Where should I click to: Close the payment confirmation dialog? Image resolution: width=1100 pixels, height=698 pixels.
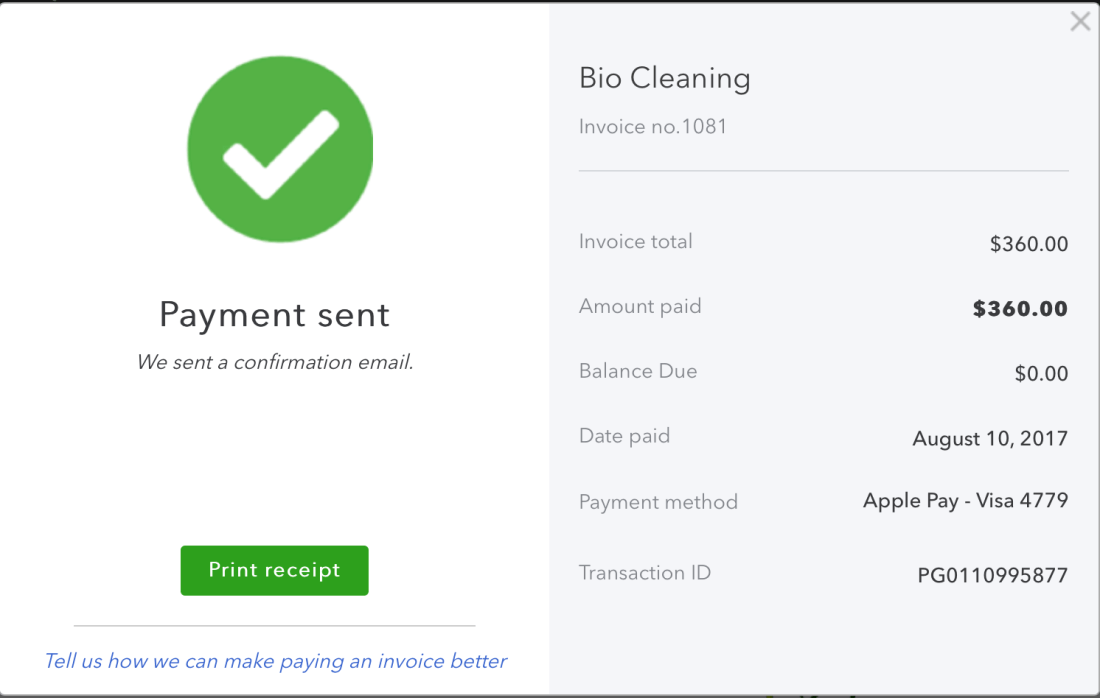click(x=1080, y=21)
